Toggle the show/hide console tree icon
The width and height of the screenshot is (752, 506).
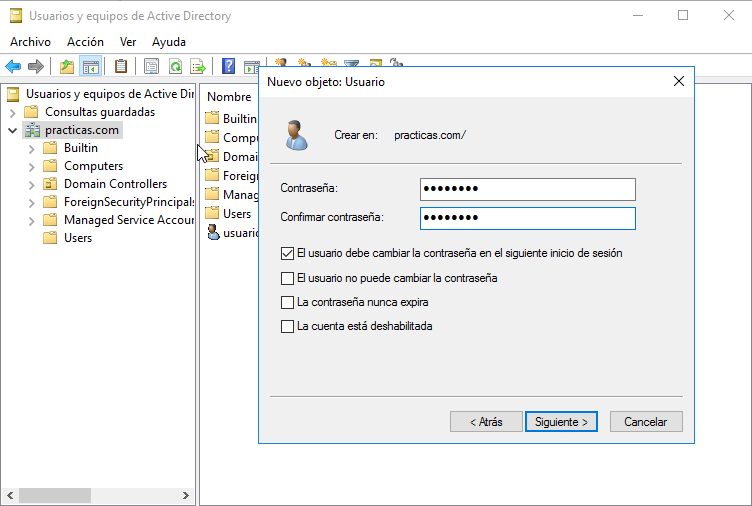91,66
